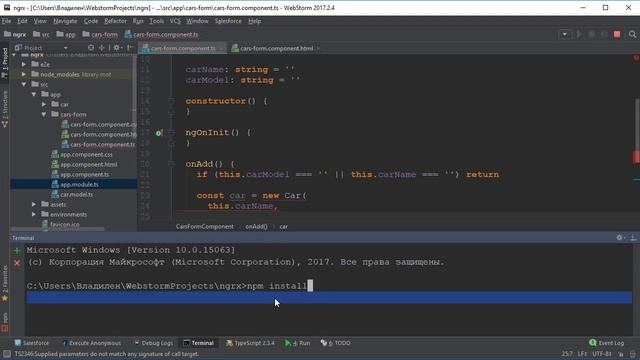Open the 6: TODO tool window
Screen dimensions: 640x360
[x=336, y=343]
